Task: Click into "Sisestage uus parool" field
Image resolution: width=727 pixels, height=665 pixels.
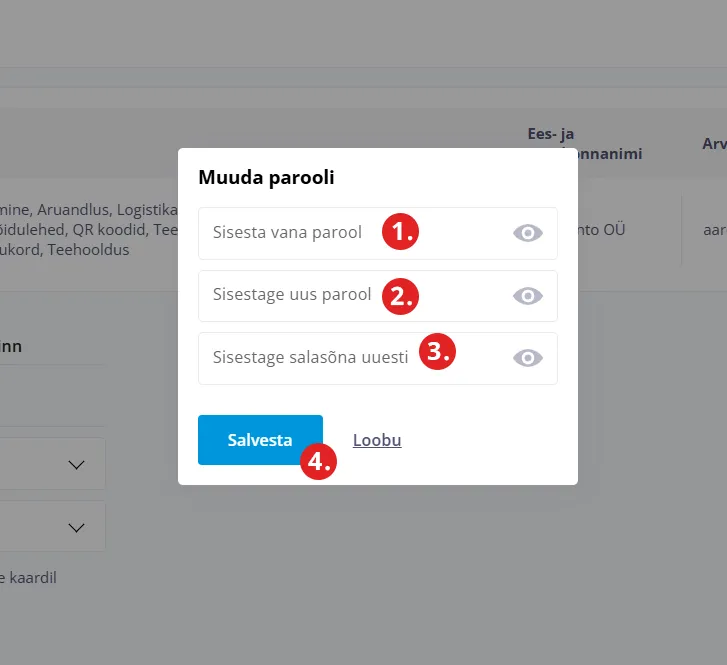Action: [x=290, y=295]
